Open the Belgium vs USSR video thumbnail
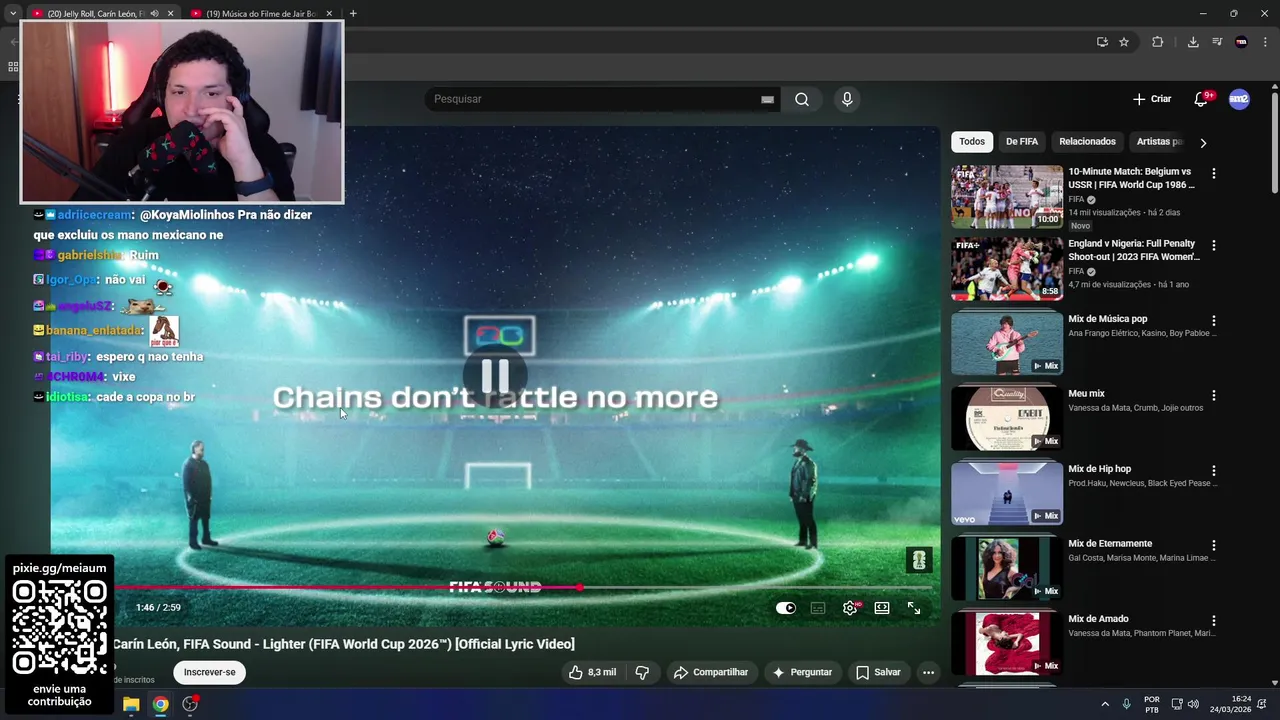Screen dimensions: 1280x720 pos(1007,197)
